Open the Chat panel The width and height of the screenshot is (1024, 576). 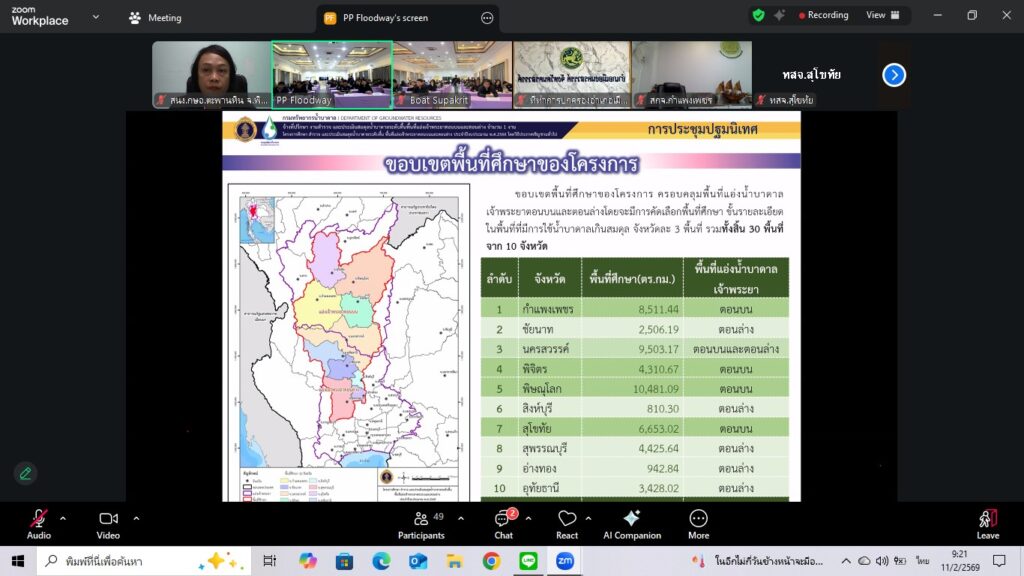click(503, 523)
